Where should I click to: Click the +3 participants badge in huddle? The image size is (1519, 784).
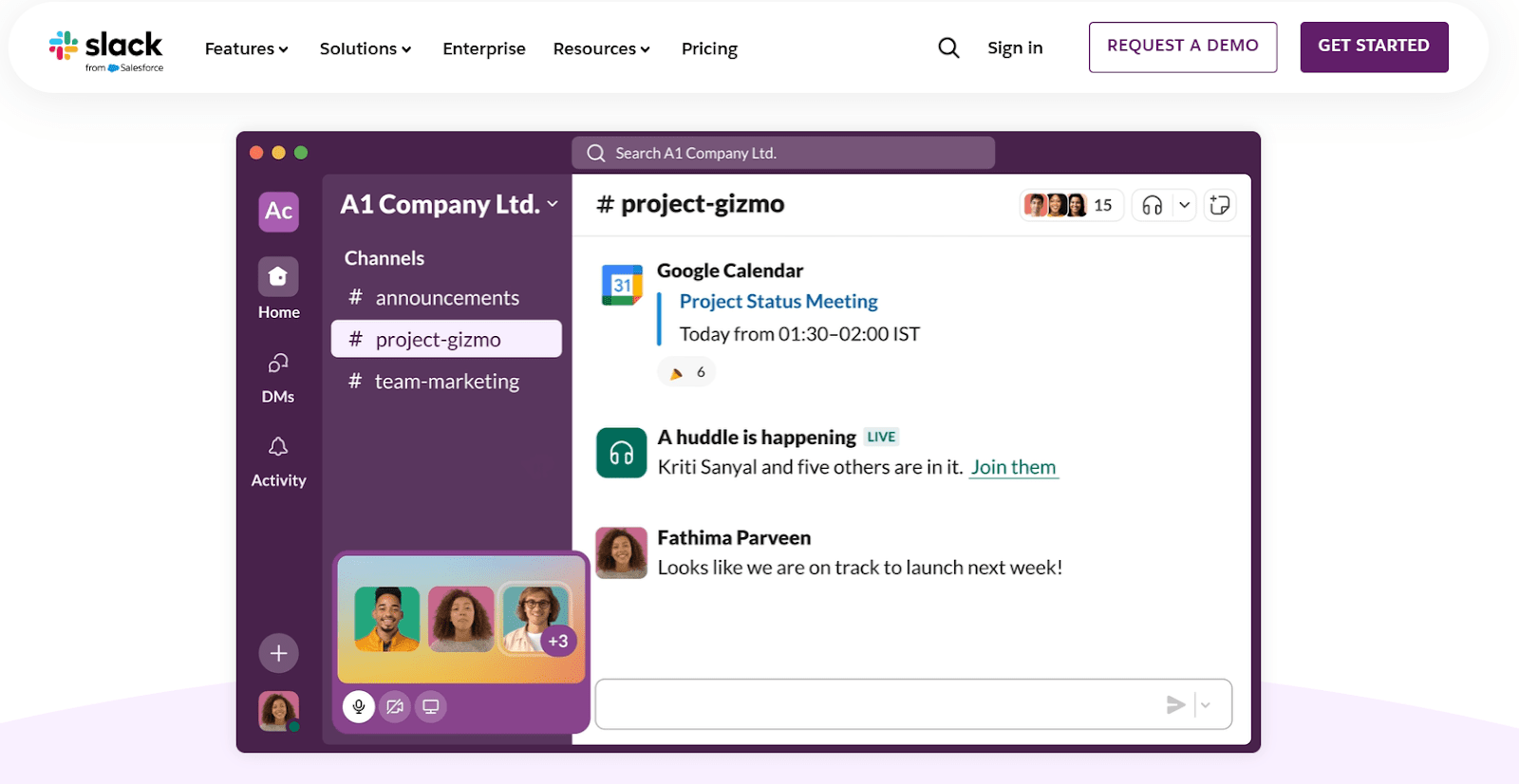[558, 642]
